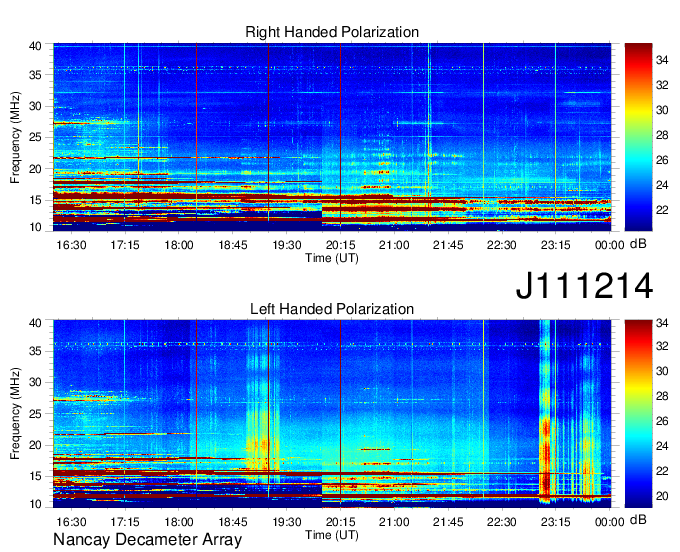
Task: Click 23:15 tick on Right Handed time axis
Action: coord(556,245)
